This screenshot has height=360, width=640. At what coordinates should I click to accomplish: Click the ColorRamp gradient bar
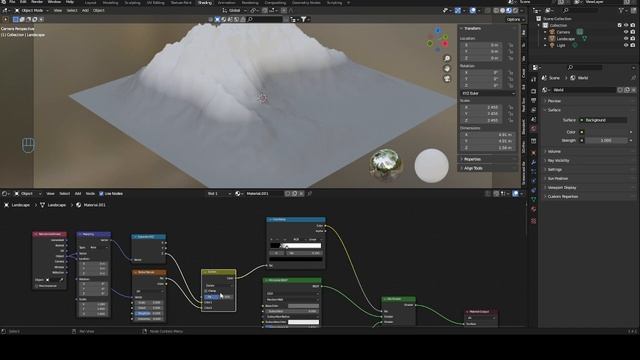tap(296, 246)
